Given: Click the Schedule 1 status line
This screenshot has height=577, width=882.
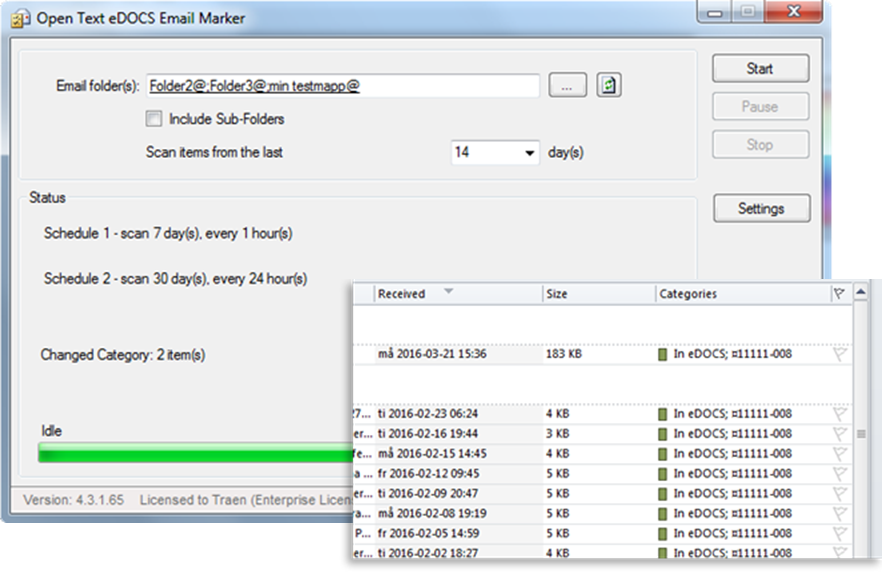Looking at the screenshot, I should pos(168,233).
